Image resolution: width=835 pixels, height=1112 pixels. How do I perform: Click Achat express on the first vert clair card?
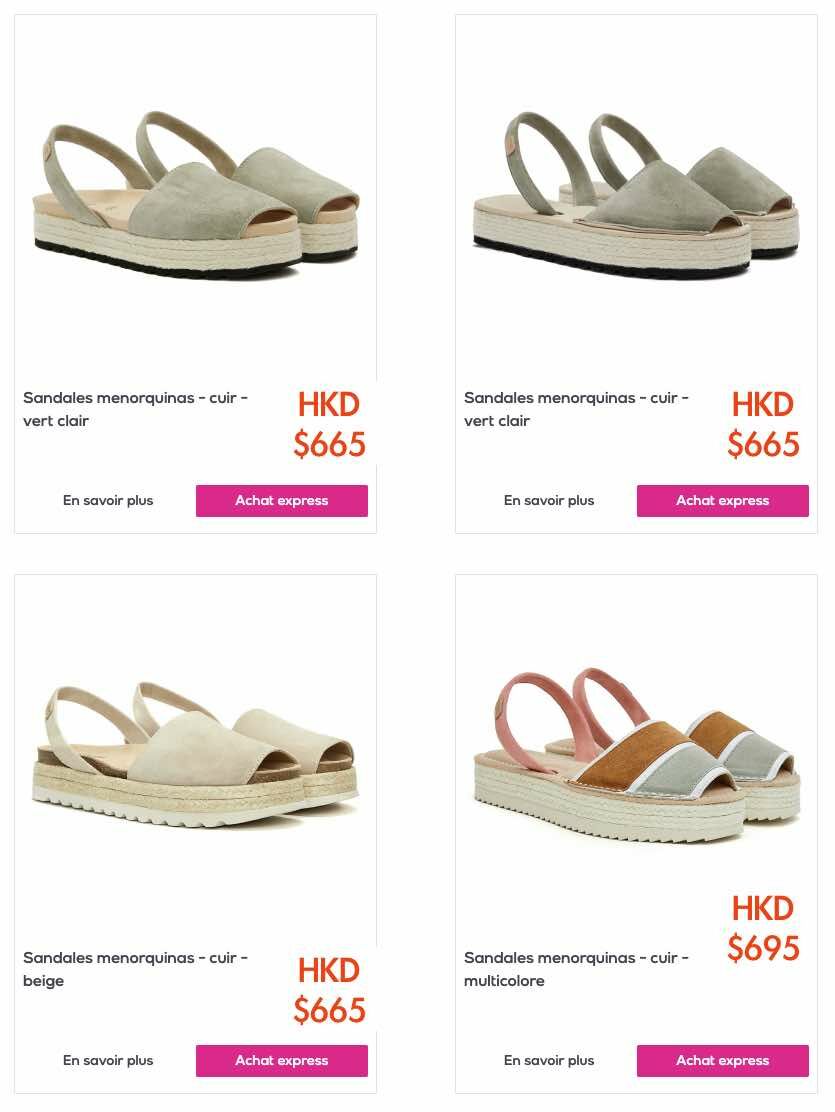click(x=282, y=501)
